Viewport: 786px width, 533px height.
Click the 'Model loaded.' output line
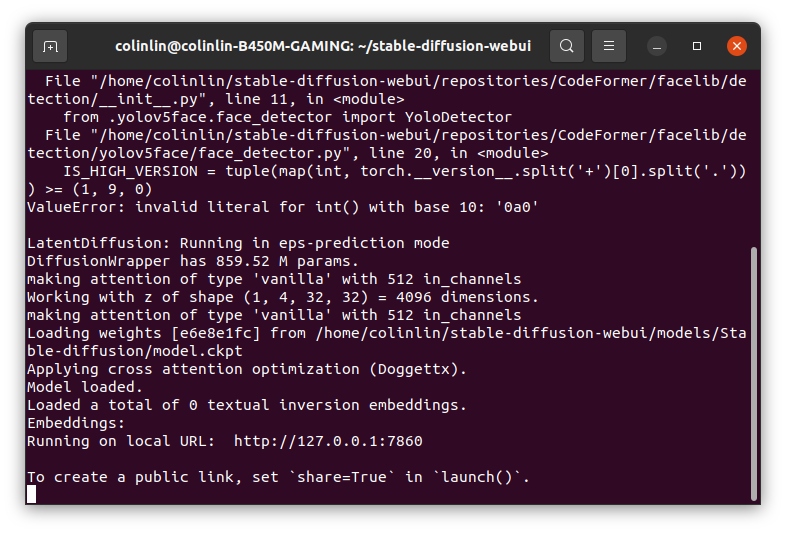[x=85, y=387]
